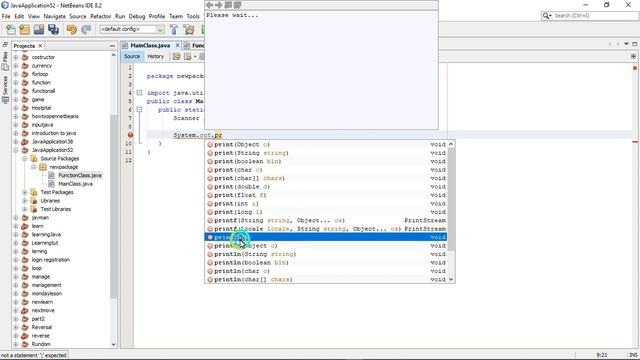The width and height of the screenshot is (640, 360).
Task: Collapse the code fold at line 4
Action: [139, 93]
